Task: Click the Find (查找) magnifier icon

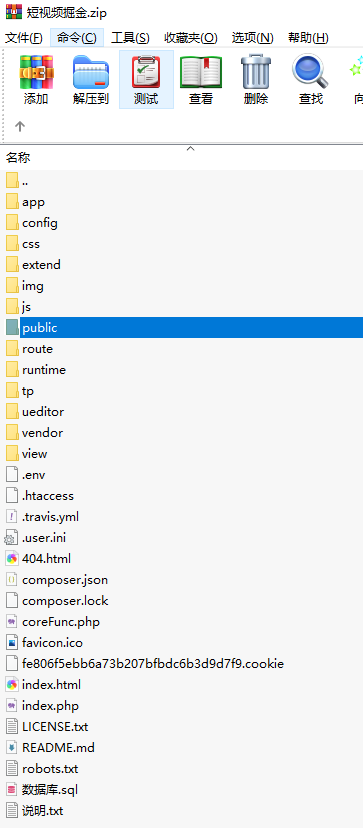Action: (311, 72)
